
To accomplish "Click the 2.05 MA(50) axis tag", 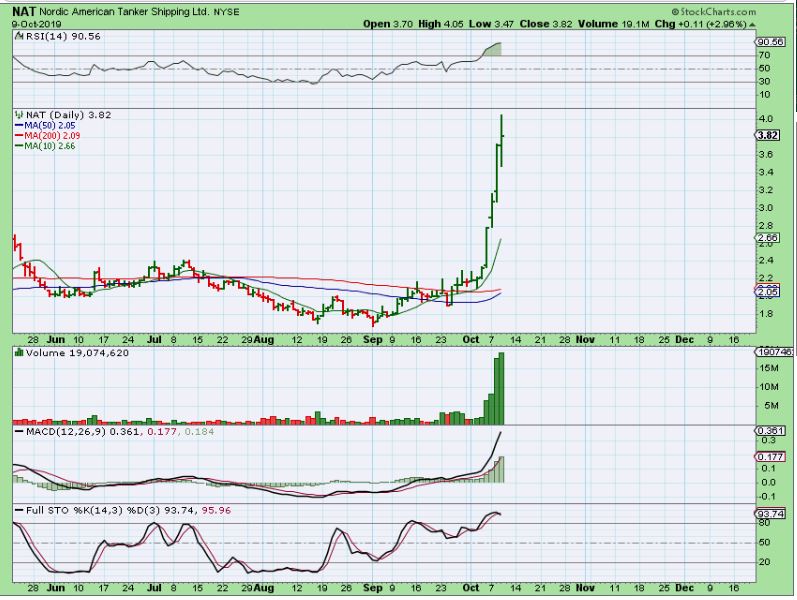I will coord(768,292).
